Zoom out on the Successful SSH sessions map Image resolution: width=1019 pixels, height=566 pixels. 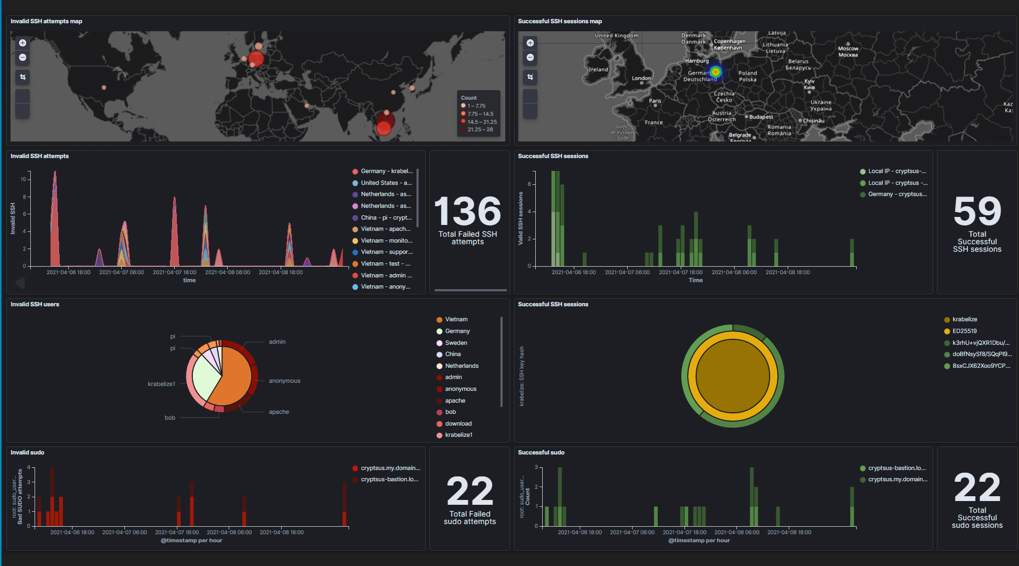[530, 58]
